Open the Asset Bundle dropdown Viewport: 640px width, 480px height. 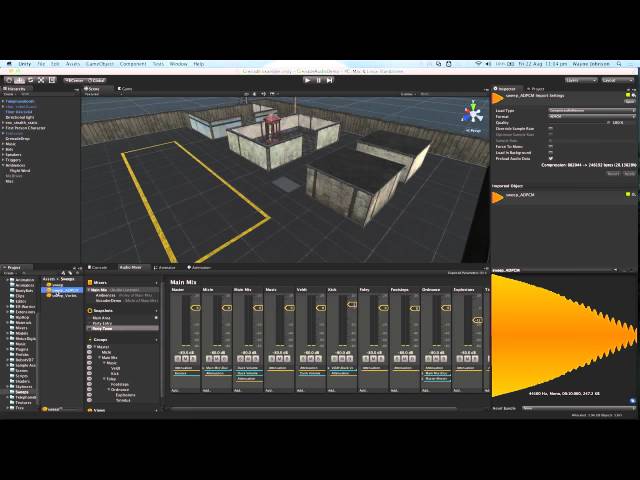(578, 408)
